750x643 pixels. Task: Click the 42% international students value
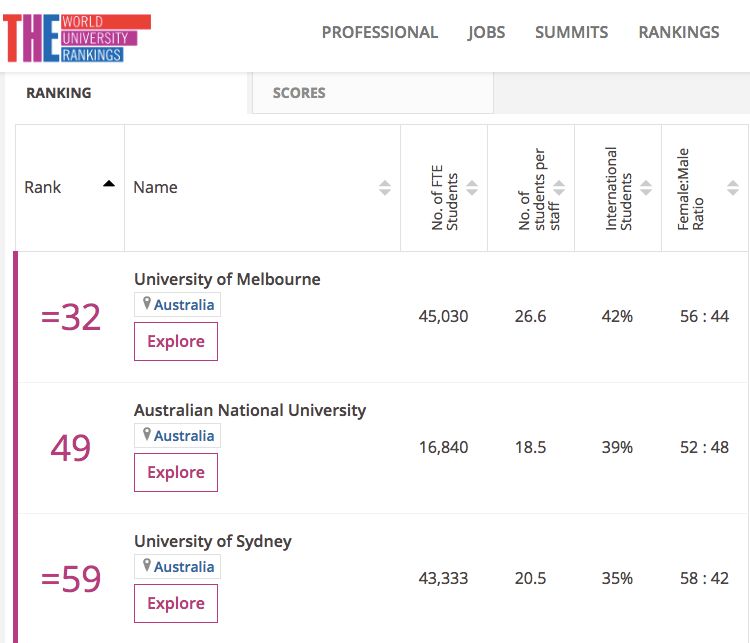pyautogui.click(x=618, y=316)
